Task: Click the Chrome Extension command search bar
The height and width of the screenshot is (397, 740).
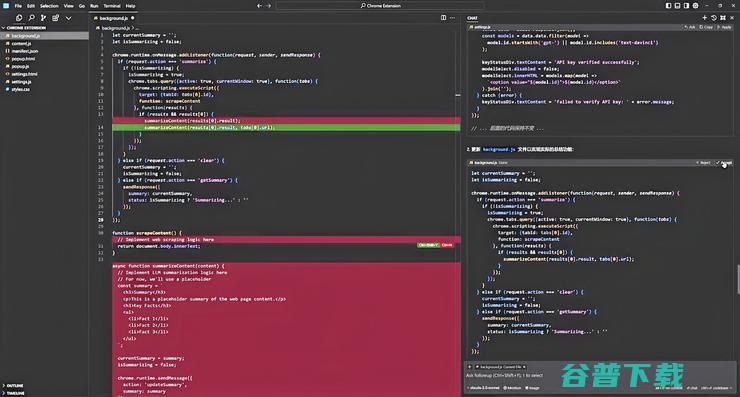Action: tap(380, 6)
